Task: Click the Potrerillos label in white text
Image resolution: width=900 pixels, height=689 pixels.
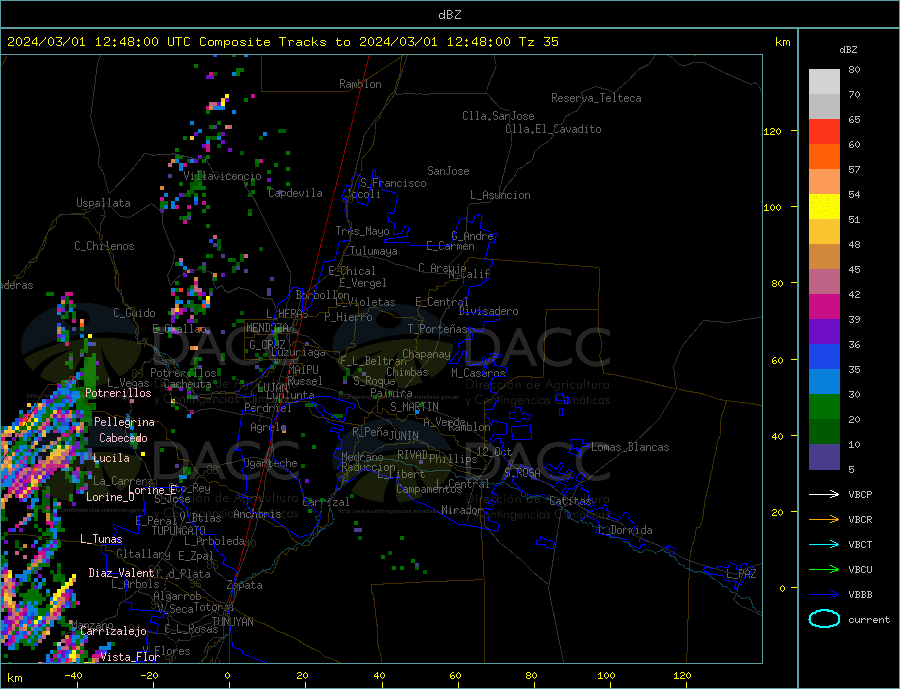Action: click(118, 393)
